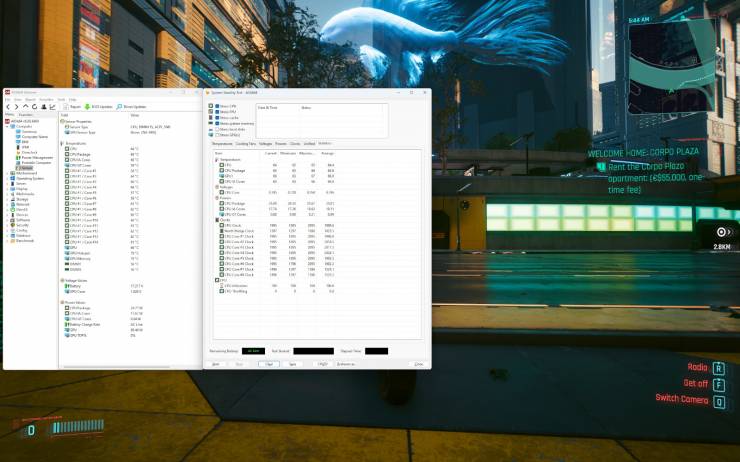This screenshot has height=462, width=740.
Task: Switch to the Temperatures tab
Action: (x=222, y=143)
